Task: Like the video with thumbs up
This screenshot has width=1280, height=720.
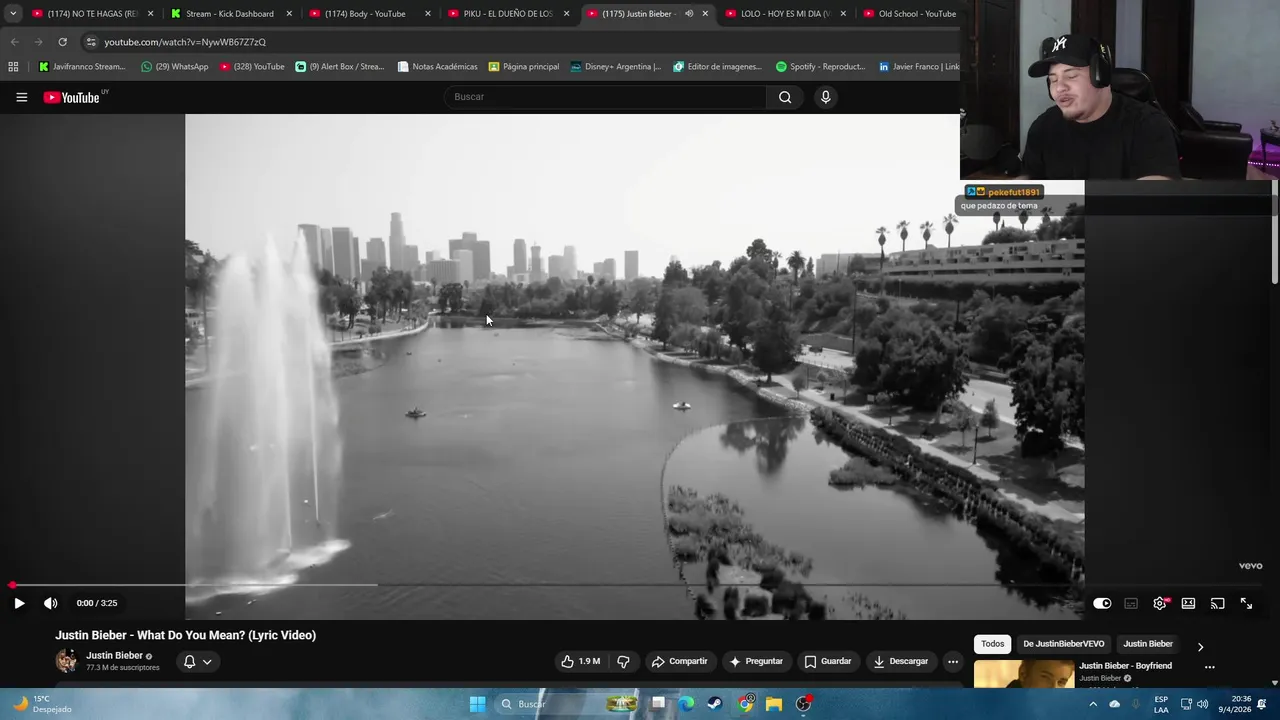Action: point(581,661)
